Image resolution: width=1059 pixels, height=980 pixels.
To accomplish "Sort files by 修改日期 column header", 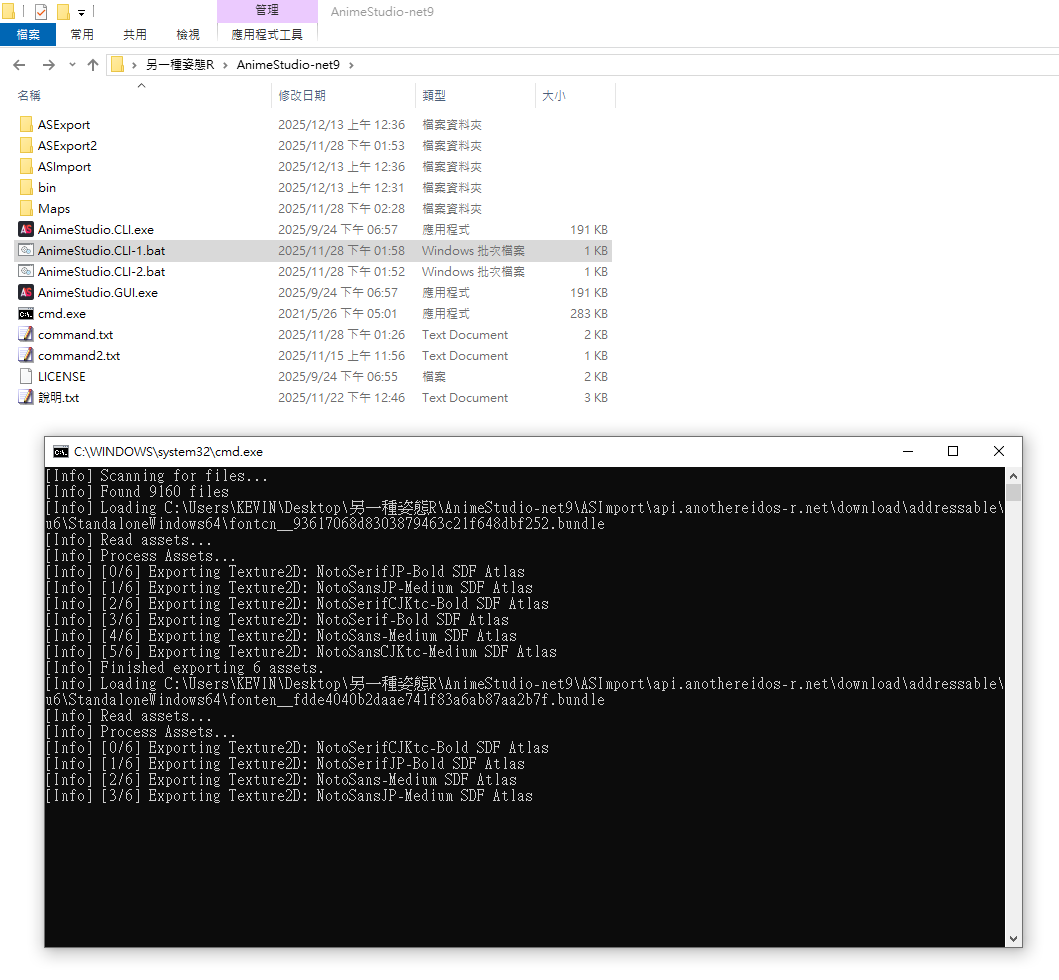I will coord(302,96).
